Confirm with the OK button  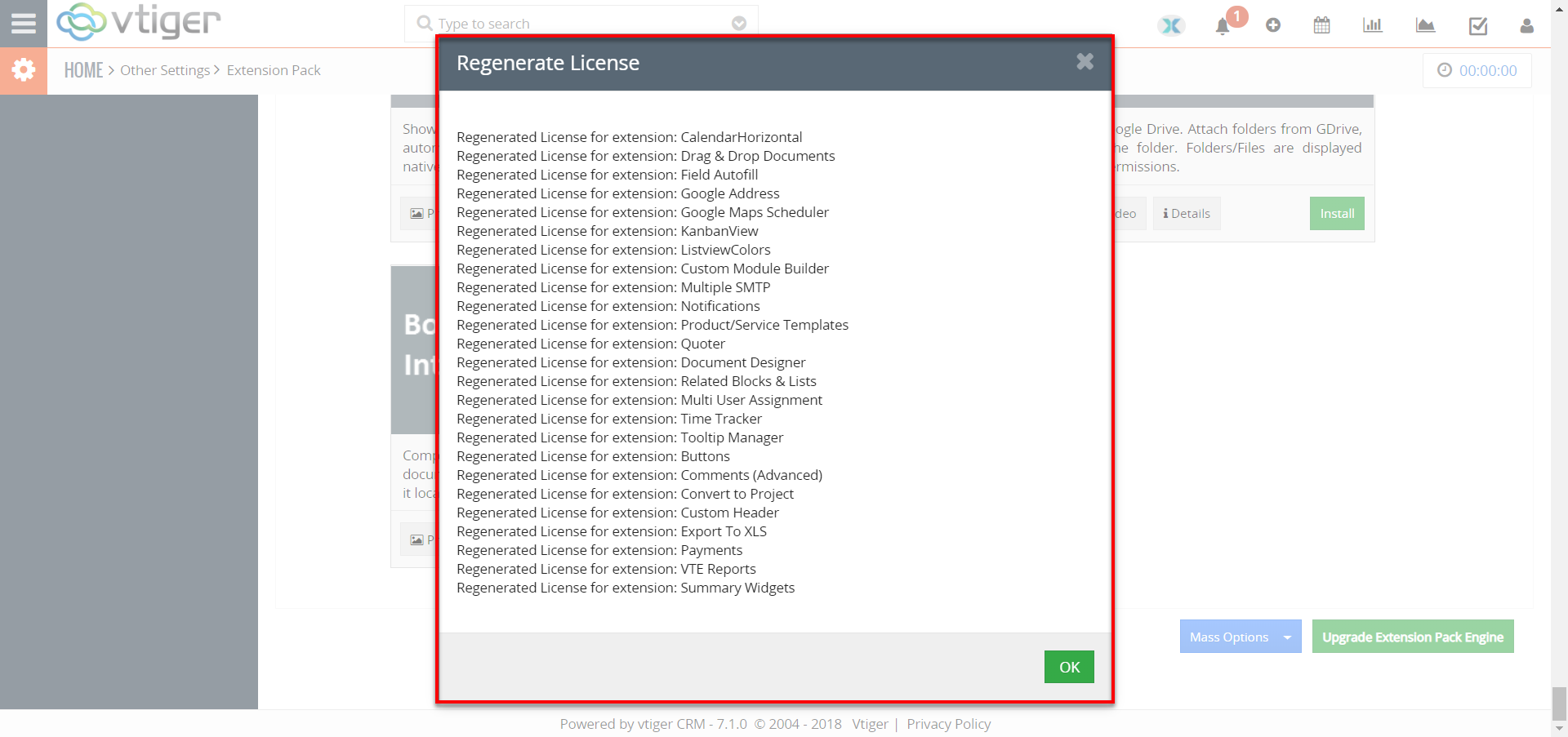tap(1069, 667)
